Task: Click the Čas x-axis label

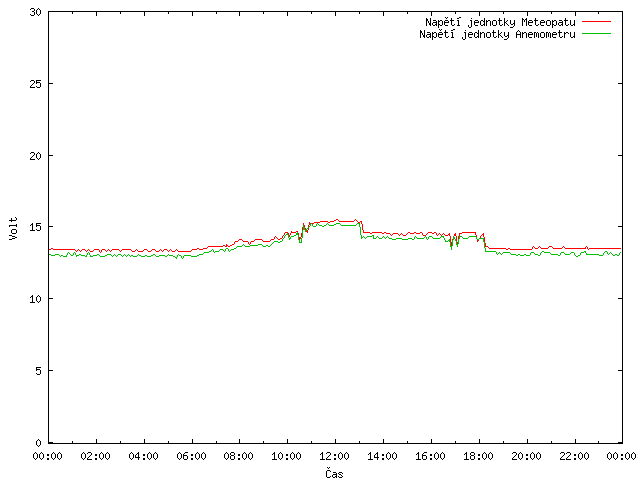Action: pos(334,473)
